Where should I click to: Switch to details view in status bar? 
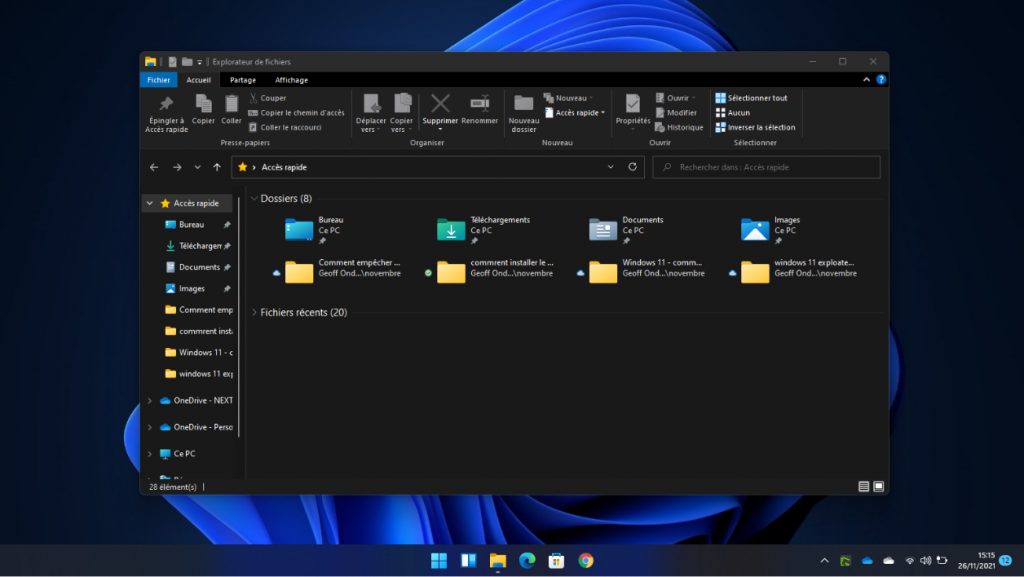coord(863,487)
